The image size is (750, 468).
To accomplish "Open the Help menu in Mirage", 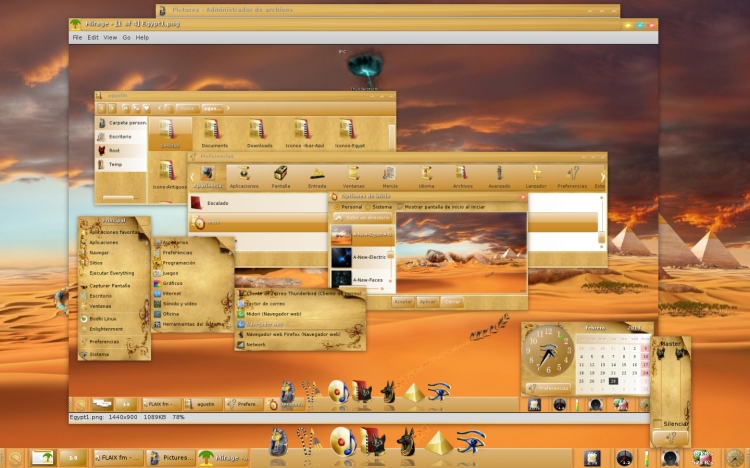I will (x=142, y=37).
